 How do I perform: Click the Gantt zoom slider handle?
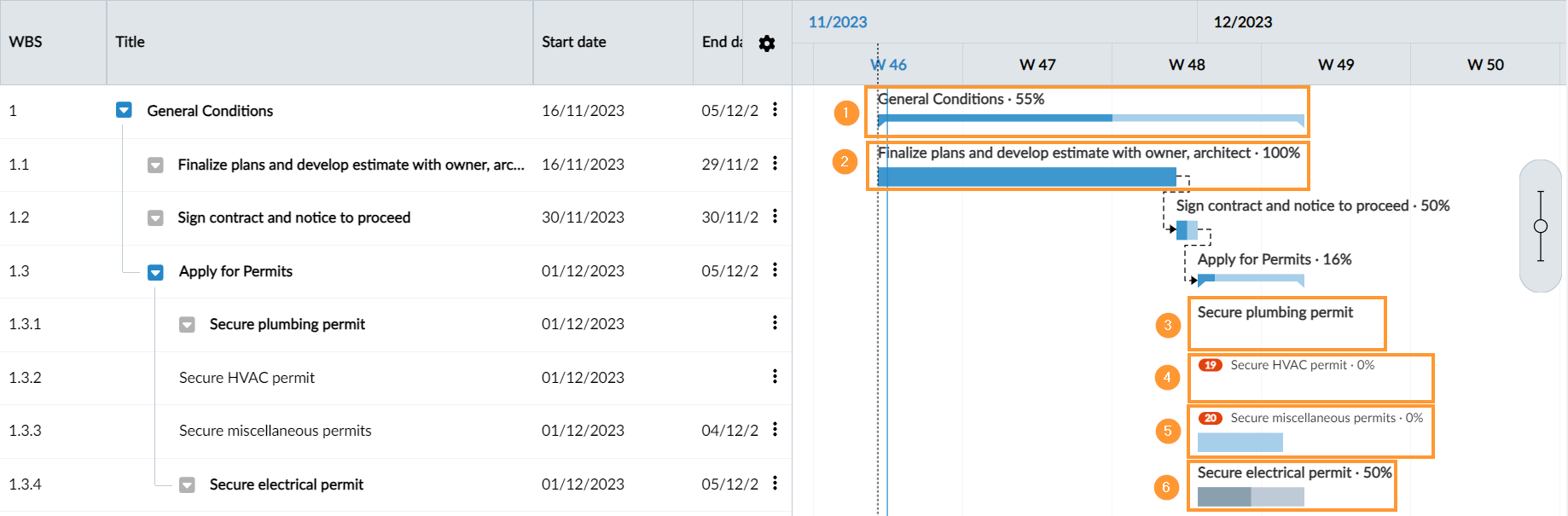coord(1541,226)
